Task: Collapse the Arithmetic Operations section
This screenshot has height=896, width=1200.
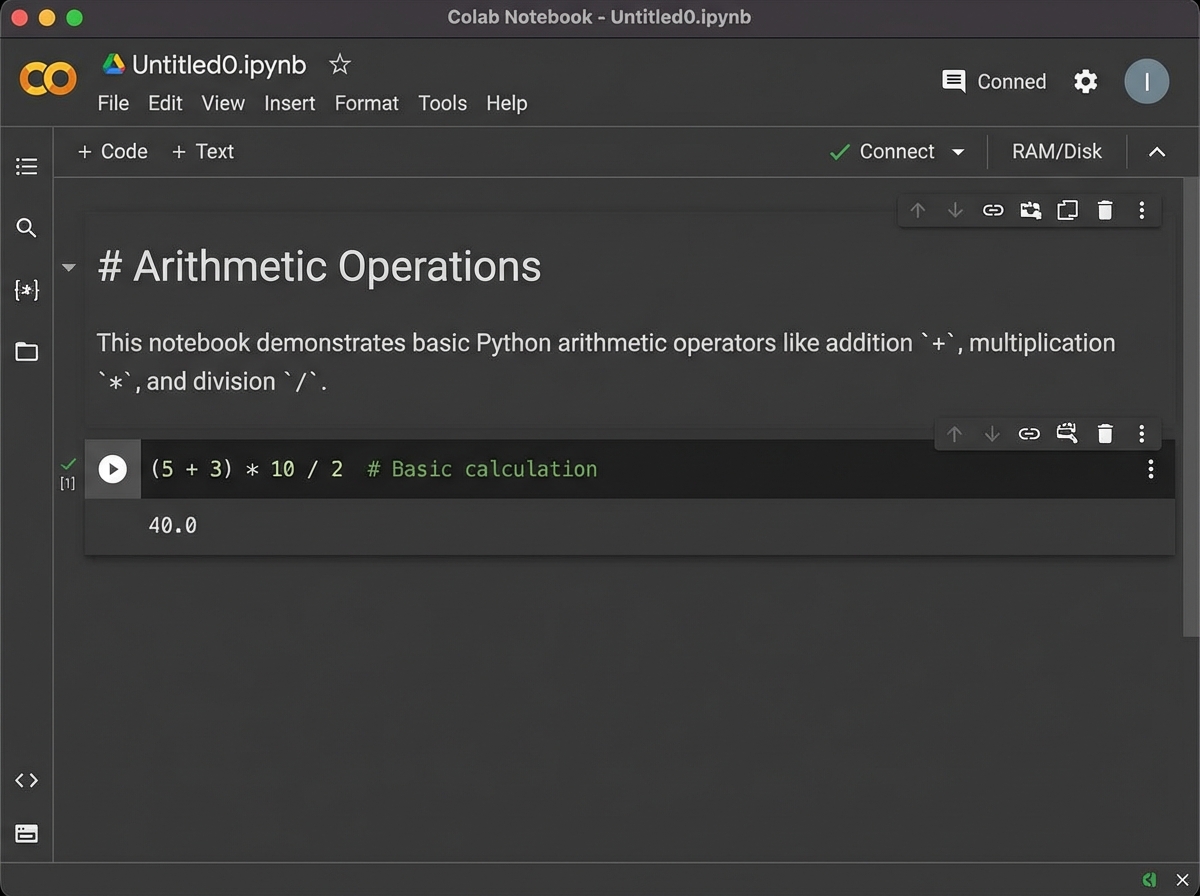Action: tap(68, 267)
